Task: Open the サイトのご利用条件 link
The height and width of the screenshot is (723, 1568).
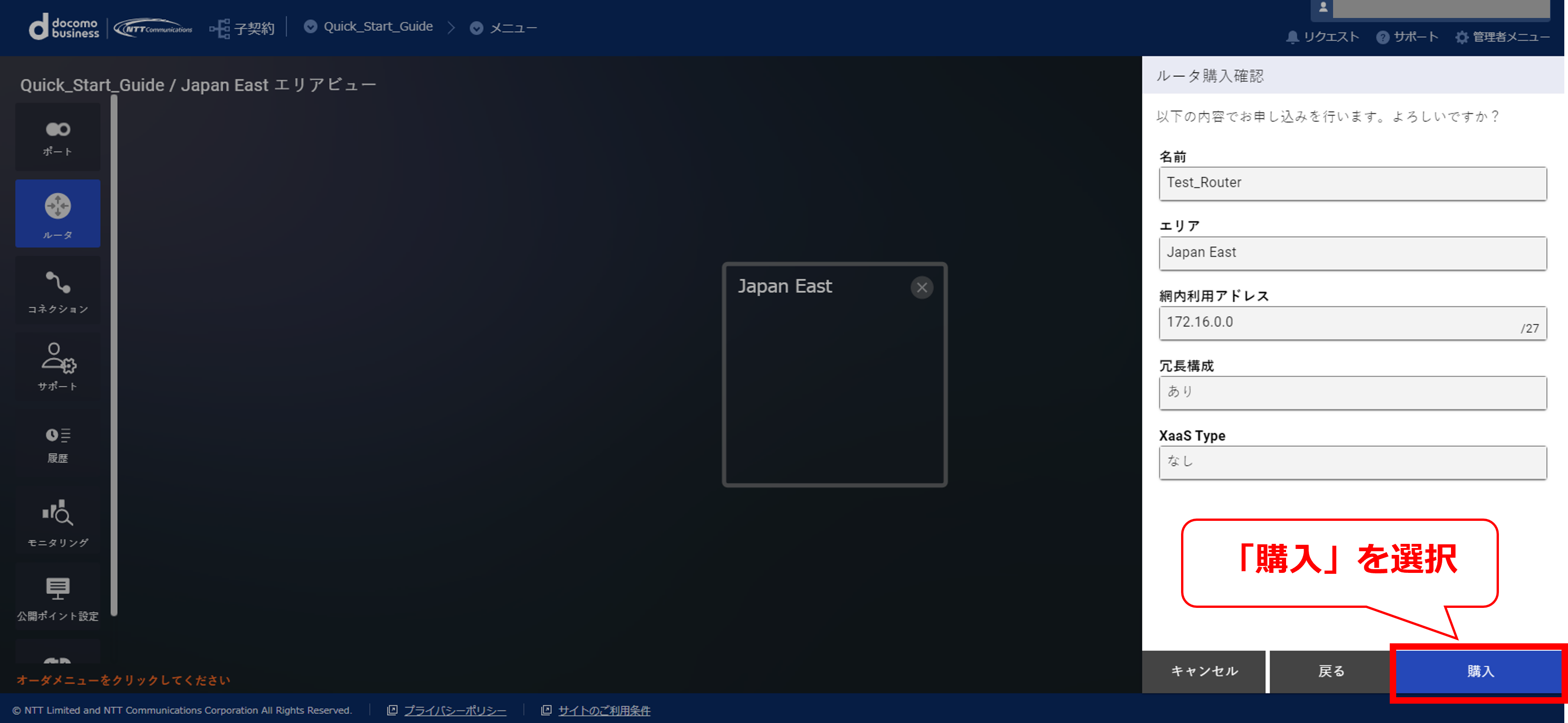Action: [x=604, y=710]
